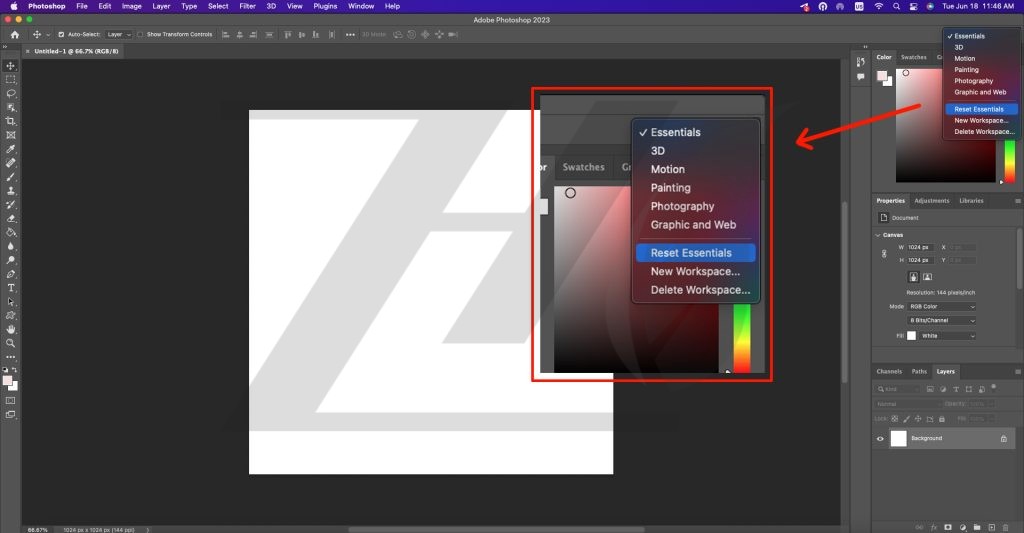The height and width of the screenshot is (533, 1024).
Task: Click the foreground color swatch in toolbar
Action: [8, 380]
